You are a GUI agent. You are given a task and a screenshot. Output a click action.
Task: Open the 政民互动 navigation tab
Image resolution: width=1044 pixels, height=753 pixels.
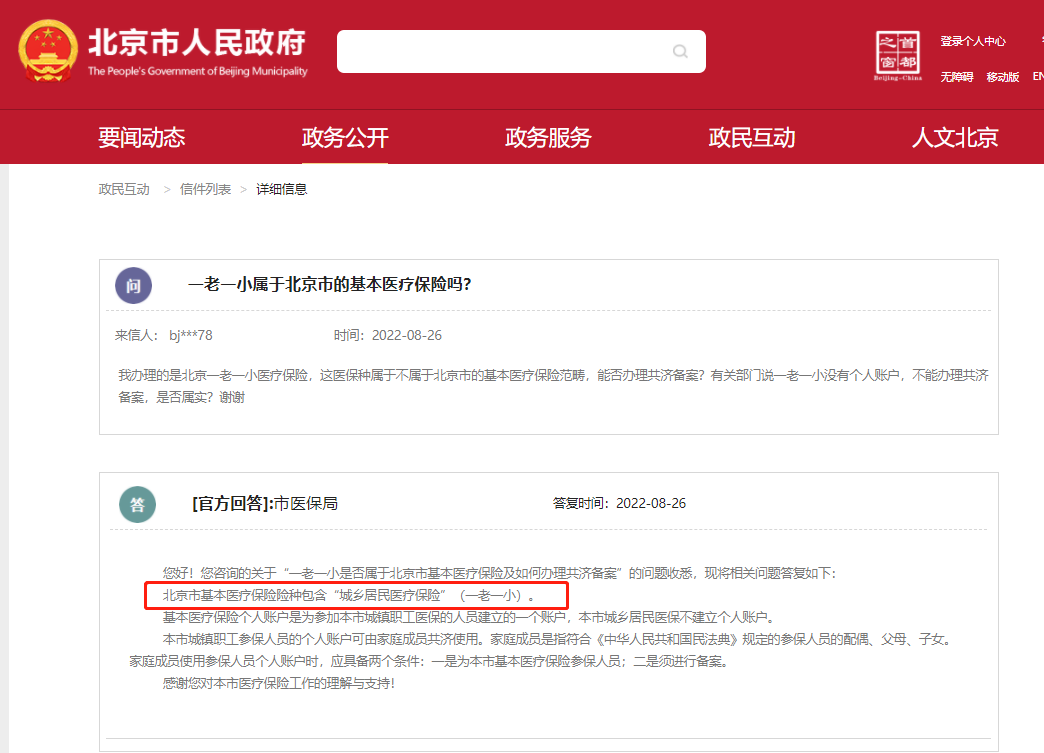click(x=752, y=138)
